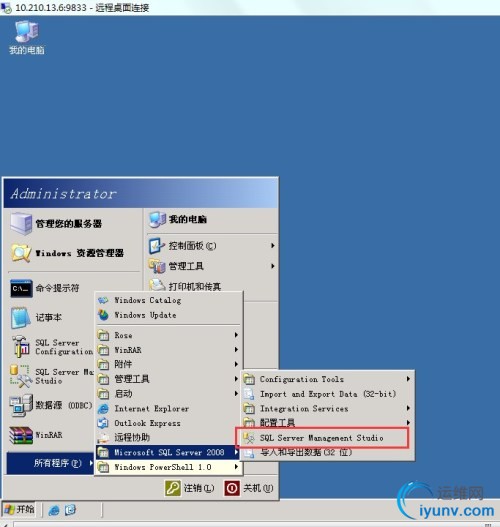Click the 关机 (Shut Down) button
This screenshot has width=500, height=527.
(x=249, y=488)
